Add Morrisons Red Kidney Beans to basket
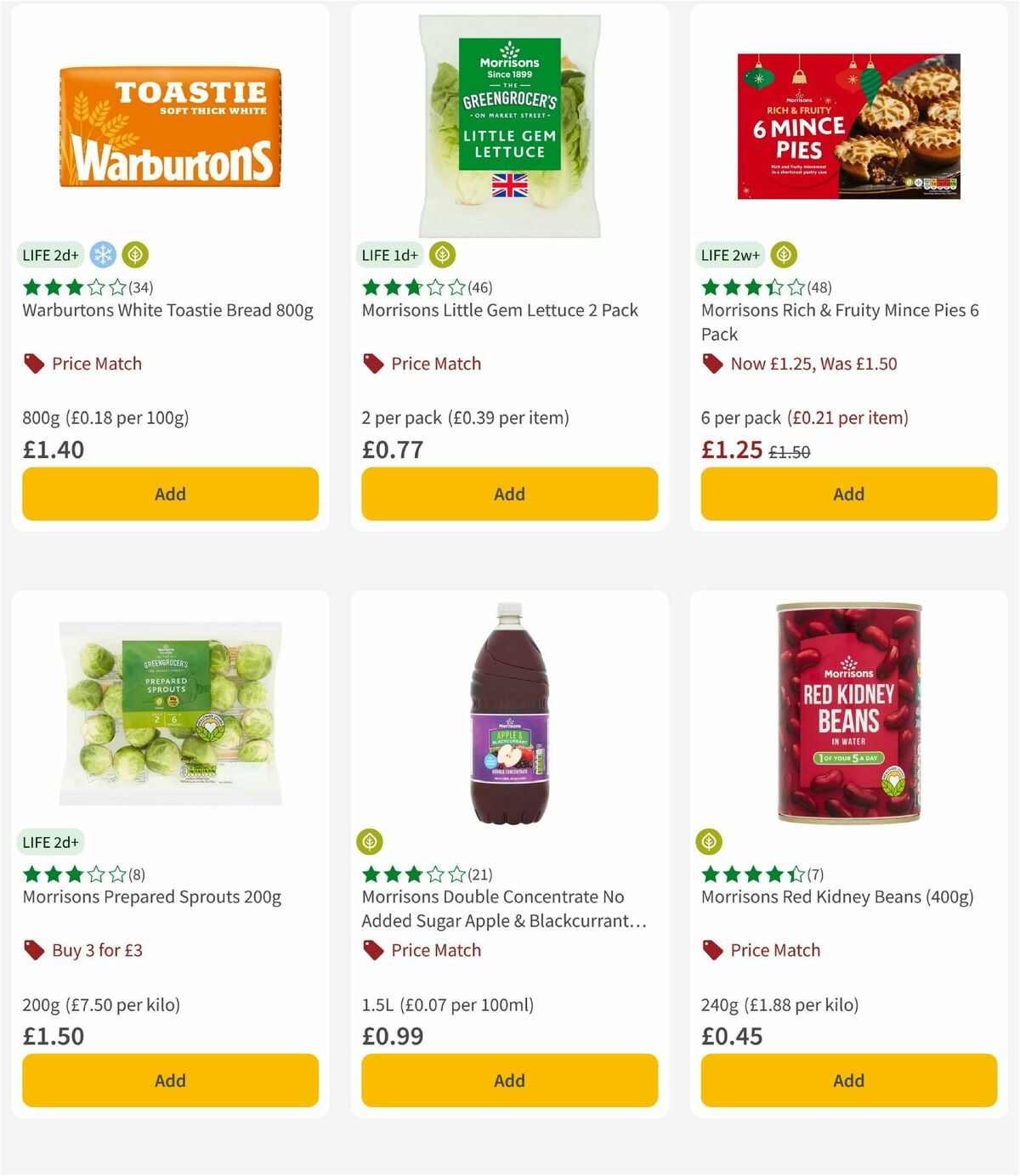The image size is (1020, 1176). [848, 1080]
